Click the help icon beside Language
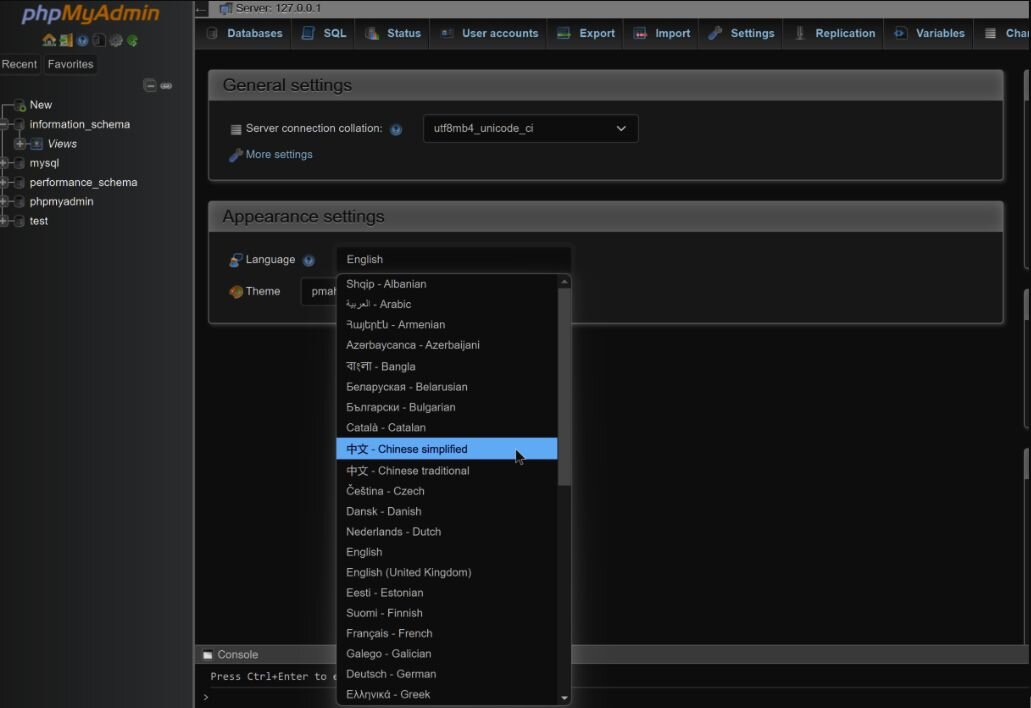 click(309, 260)
